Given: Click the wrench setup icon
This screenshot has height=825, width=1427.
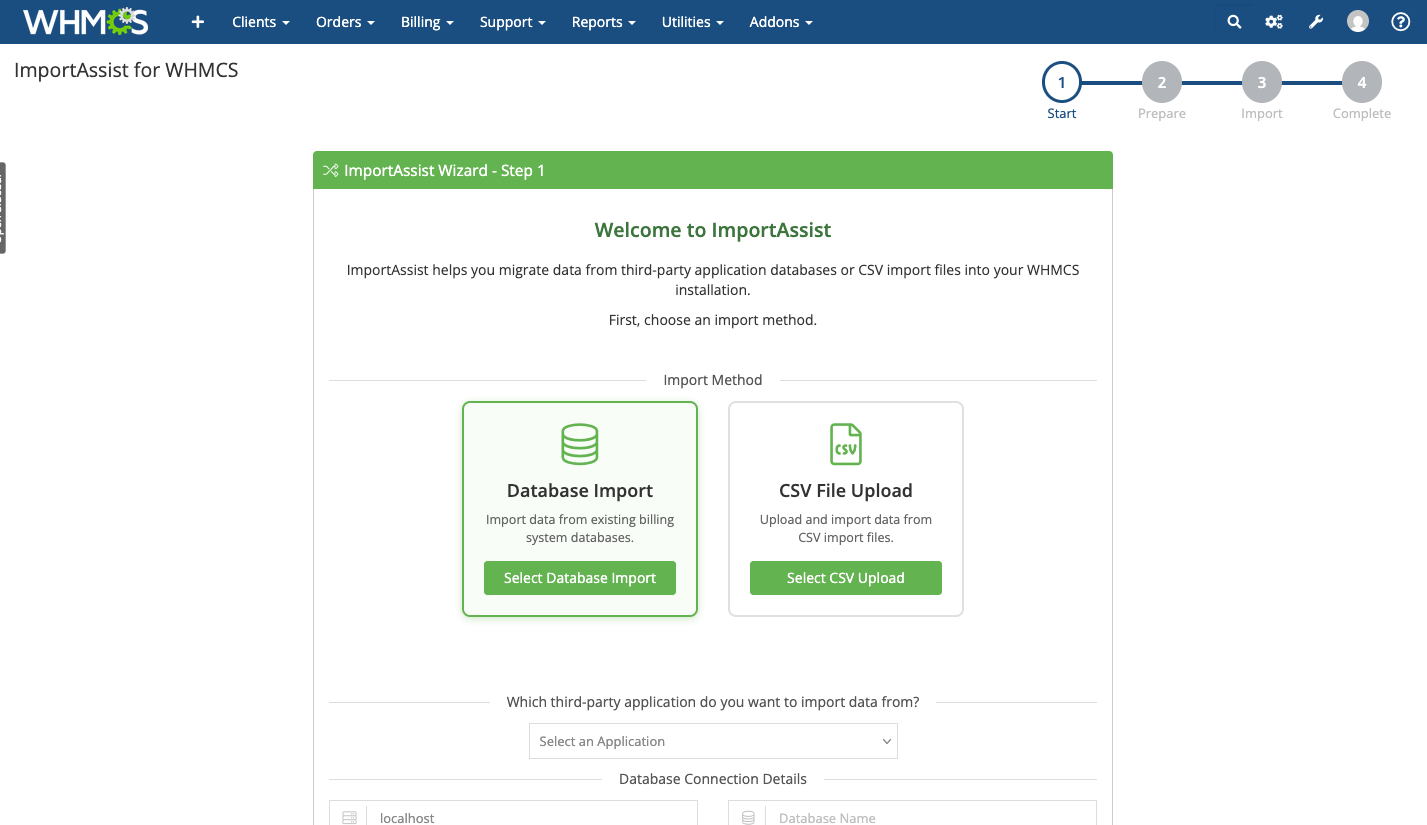Looking at the screenshot, I should tap(1316, 22).
